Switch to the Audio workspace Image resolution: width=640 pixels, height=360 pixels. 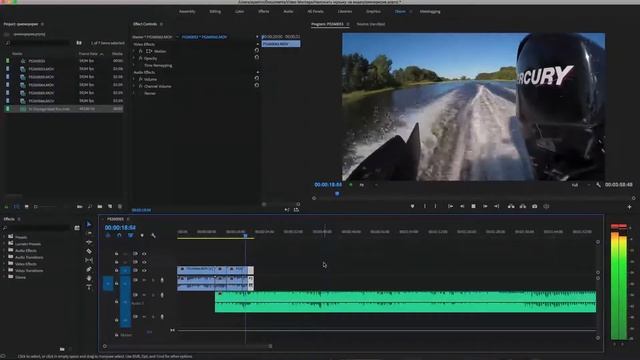tap(288, 11)
